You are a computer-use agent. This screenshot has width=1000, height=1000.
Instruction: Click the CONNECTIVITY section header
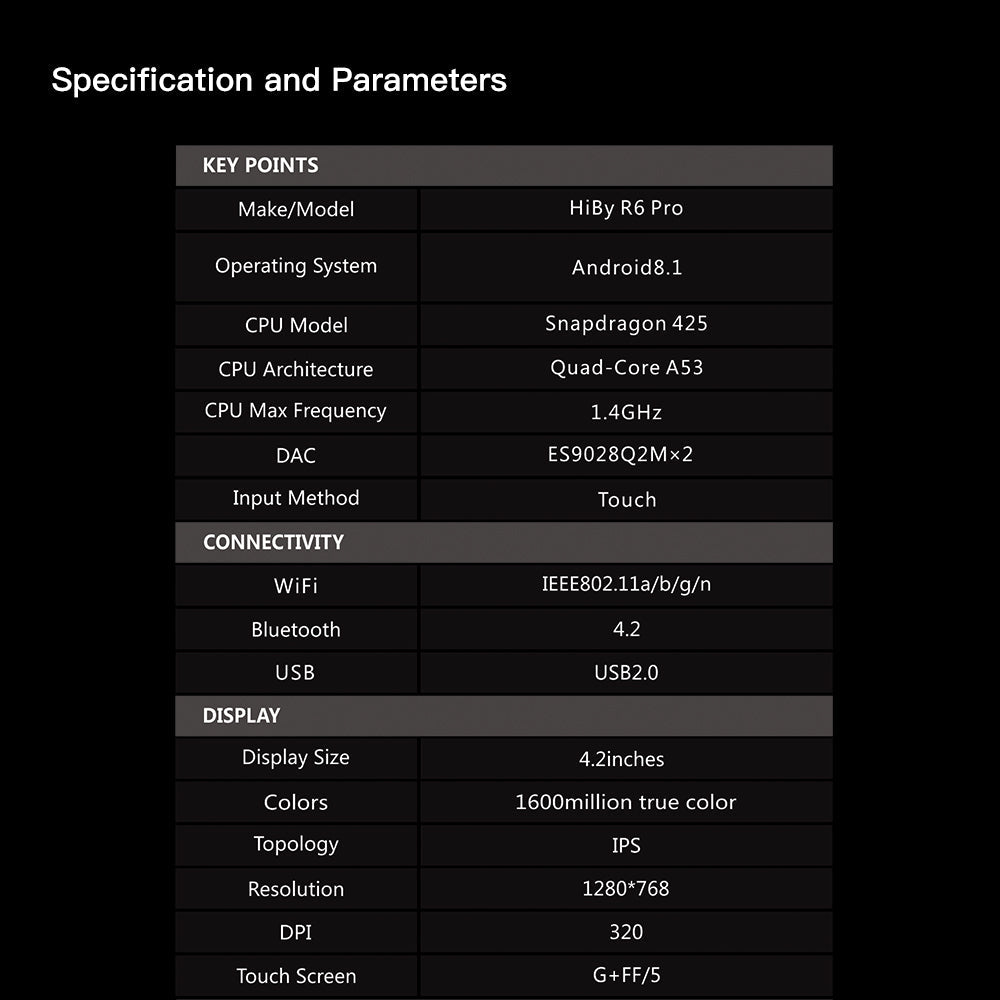coord(273,542)
